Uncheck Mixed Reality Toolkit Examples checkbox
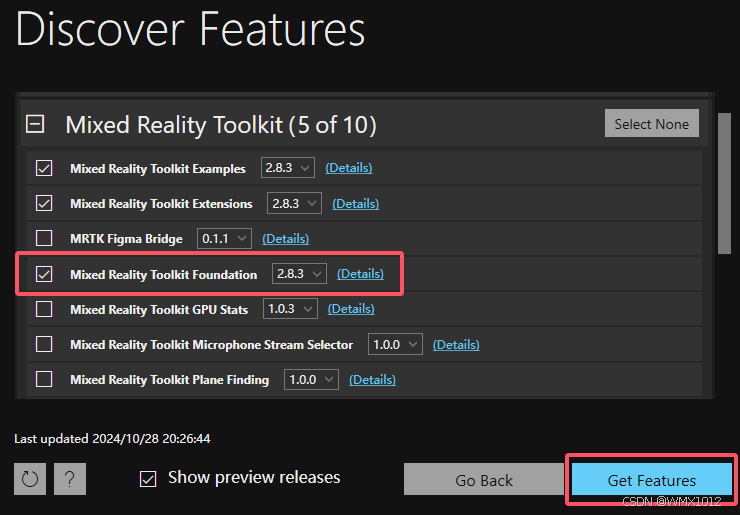Image resolution: width=740 pixels, height=515 pixels. pyautogui.click(x=44, y=168)
